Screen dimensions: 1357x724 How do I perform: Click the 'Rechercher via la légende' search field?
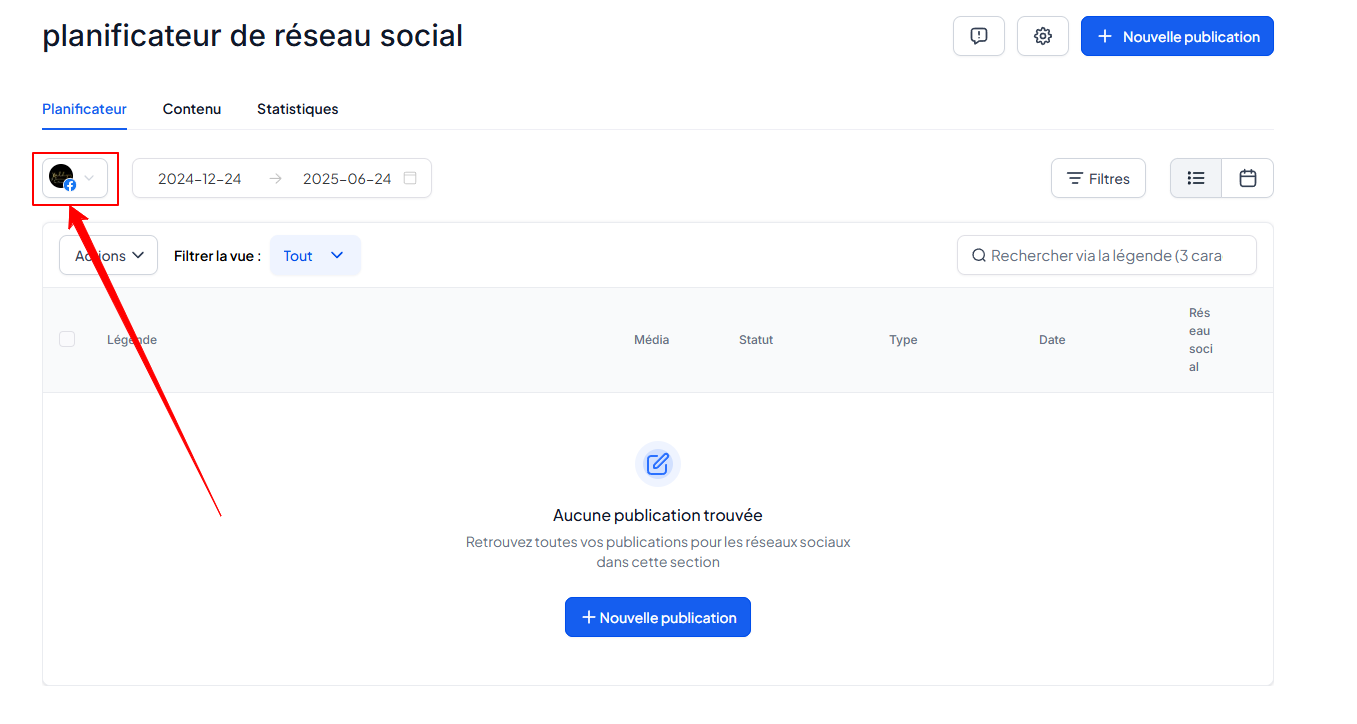click(1107, 255)
